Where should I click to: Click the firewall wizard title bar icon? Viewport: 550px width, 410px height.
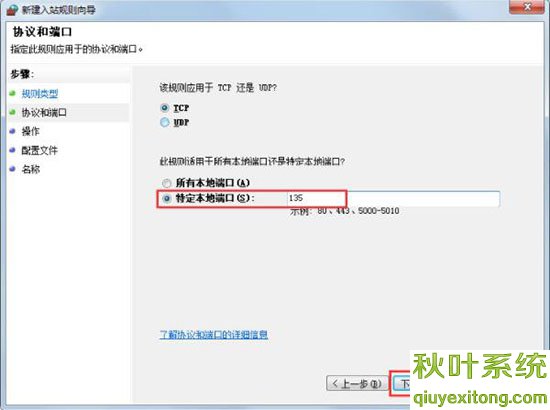12,9
